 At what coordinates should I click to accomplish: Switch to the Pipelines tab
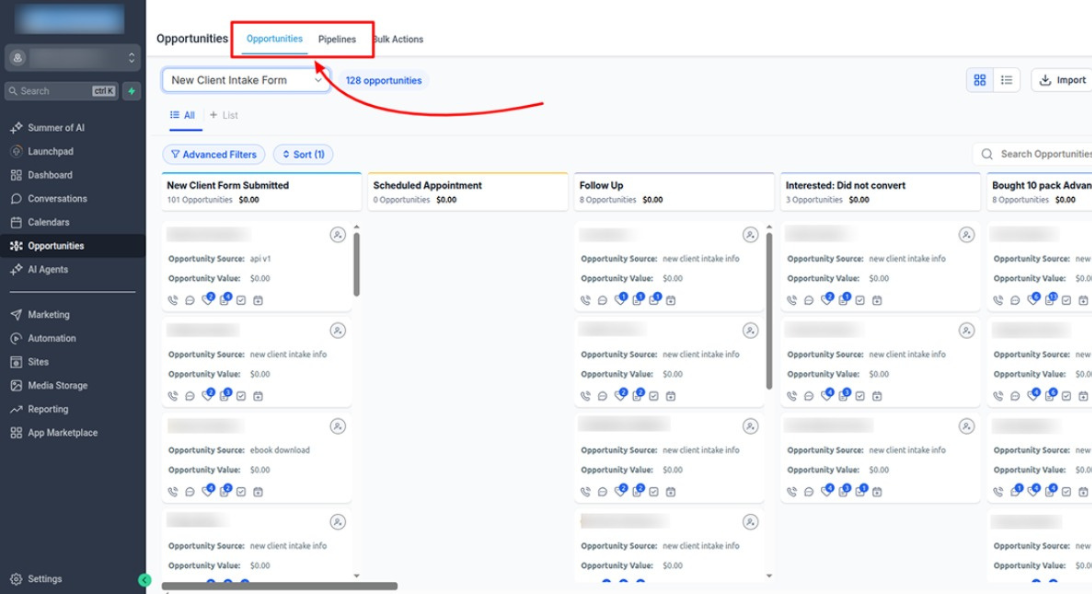tap(337, 40)
